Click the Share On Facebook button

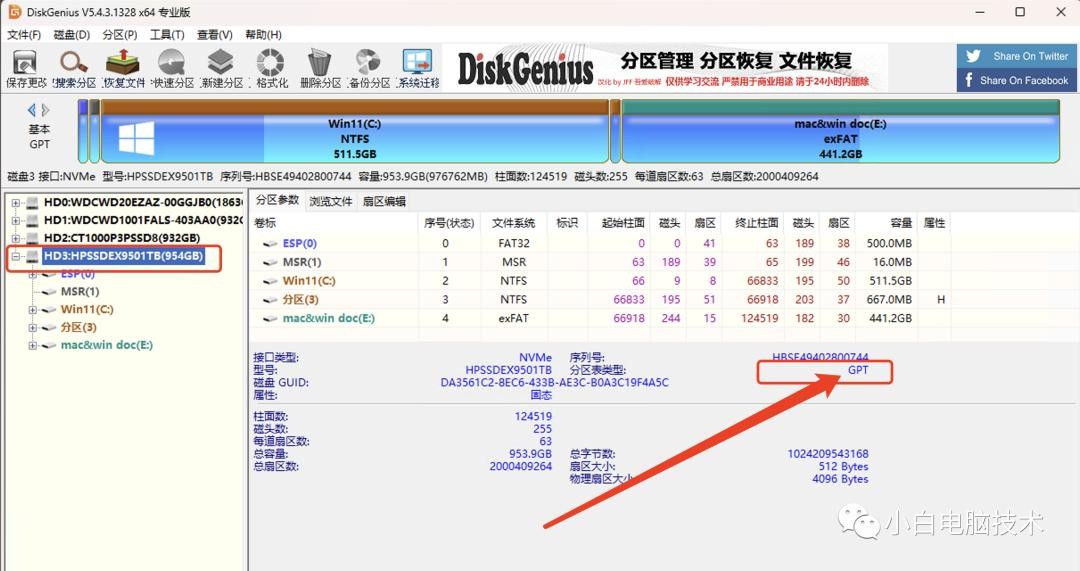coord(1017,80)
